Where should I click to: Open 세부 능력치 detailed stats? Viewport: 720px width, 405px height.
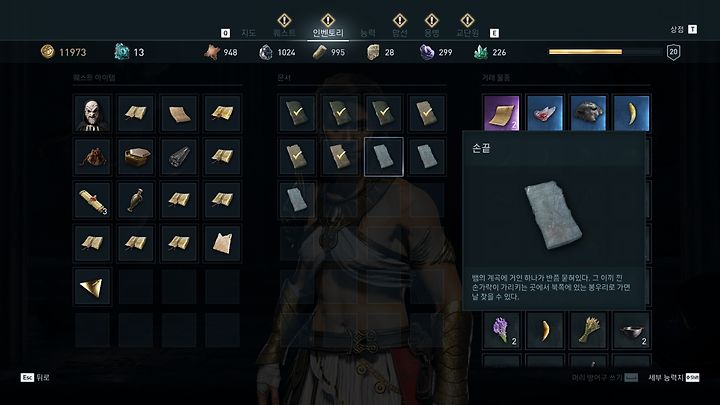tap(674, 377)
